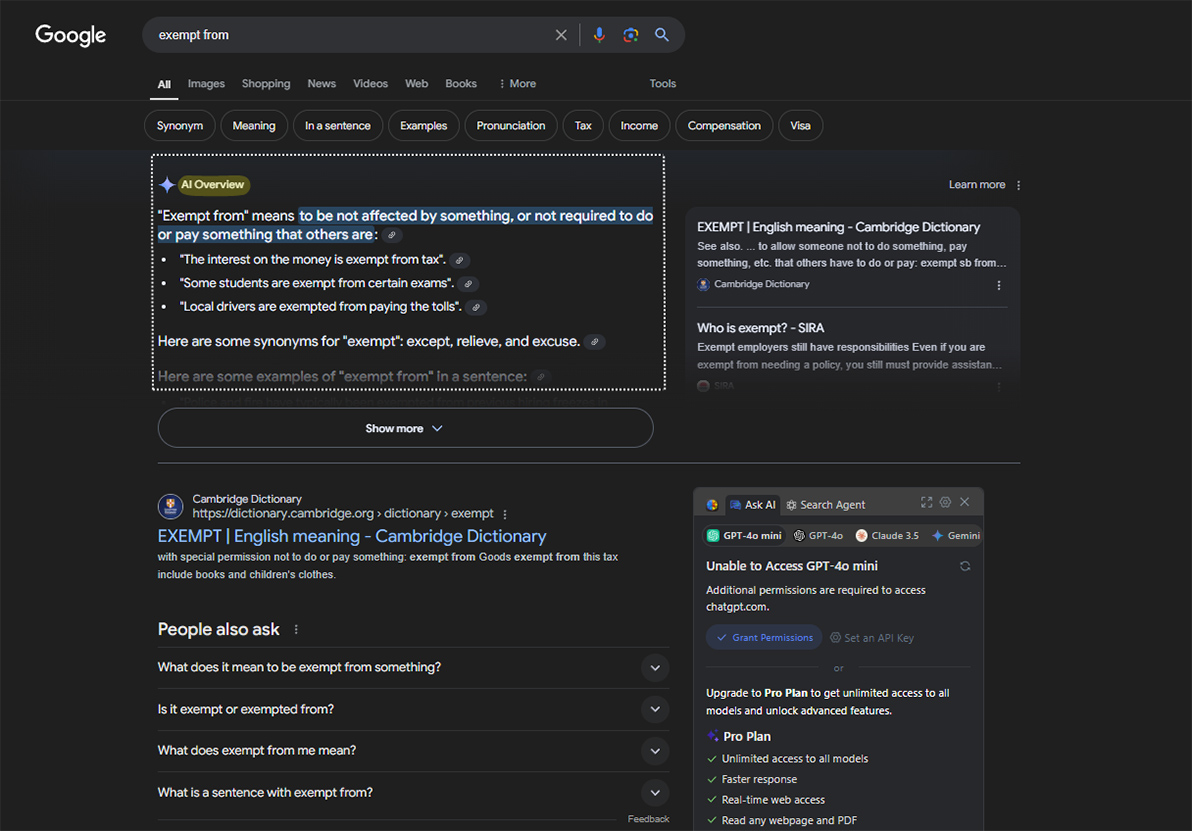The height and width of the screenshot is (831, 1192).
Task: Click Set an API Key option
Action: tap(872, 638)
